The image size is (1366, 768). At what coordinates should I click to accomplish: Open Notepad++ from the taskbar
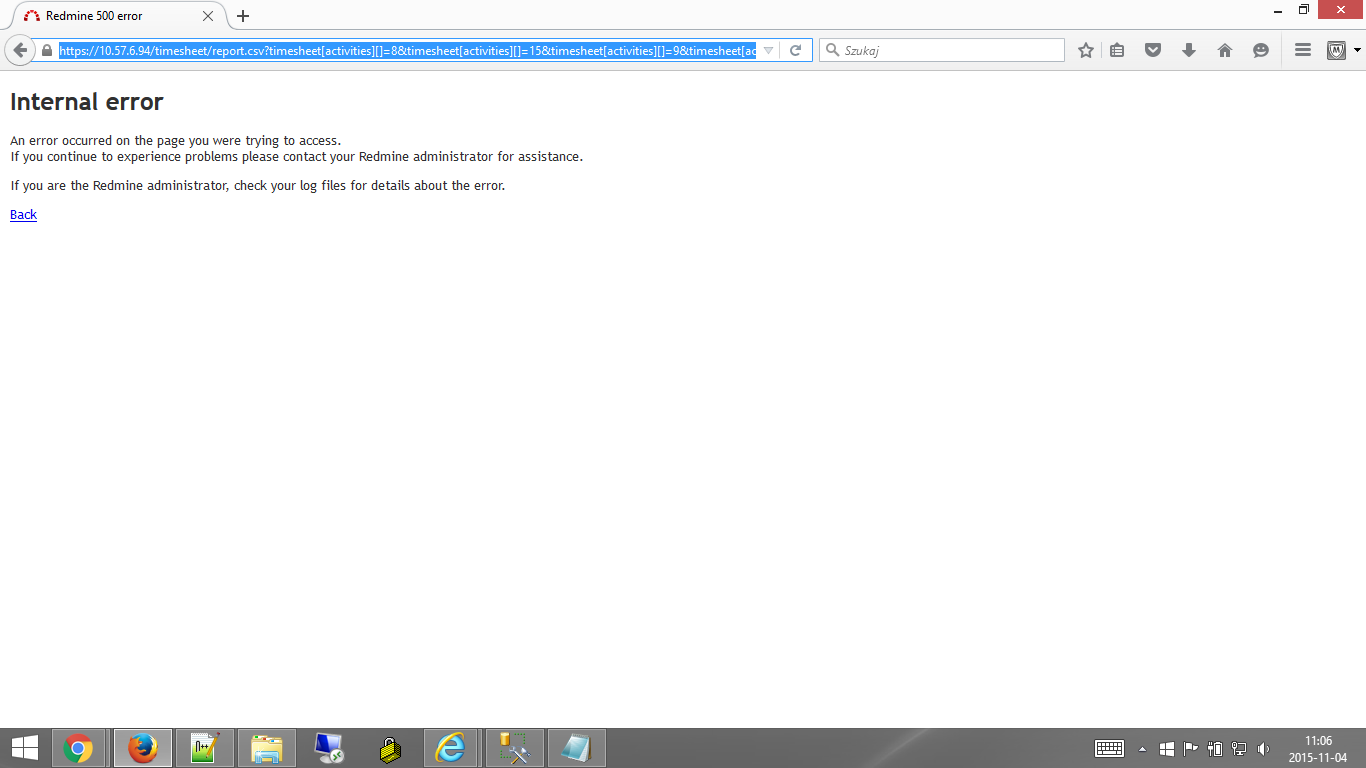click(205, 748)
